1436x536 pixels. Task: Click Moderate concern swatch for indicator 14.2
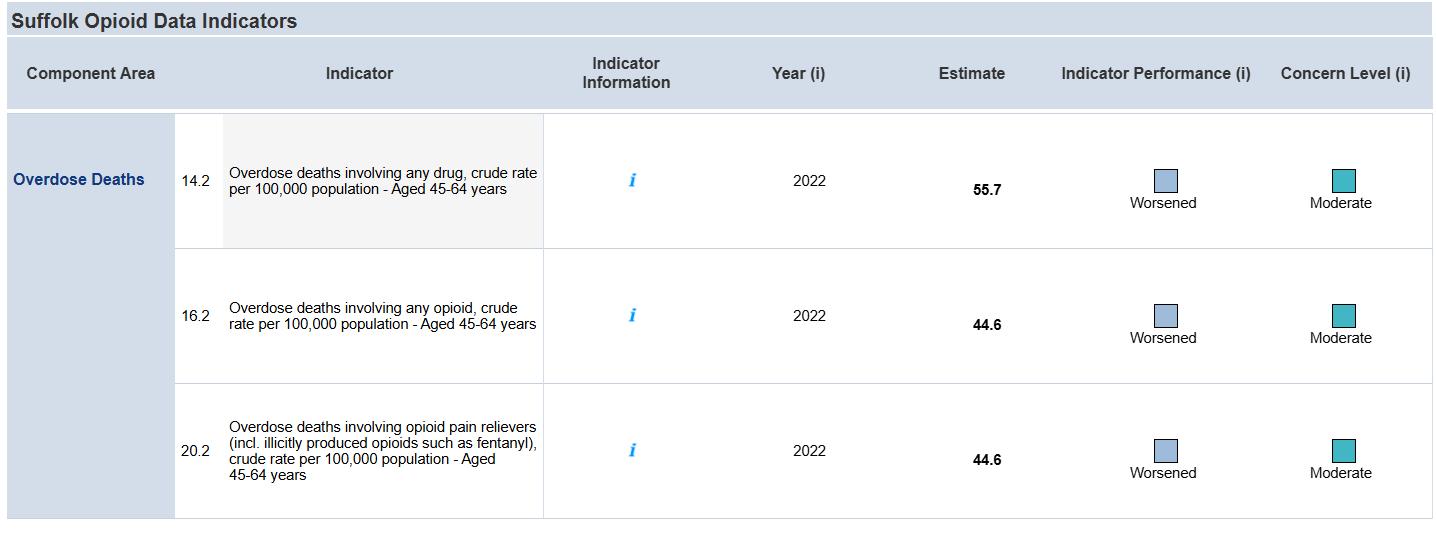tap(1343, 181)
